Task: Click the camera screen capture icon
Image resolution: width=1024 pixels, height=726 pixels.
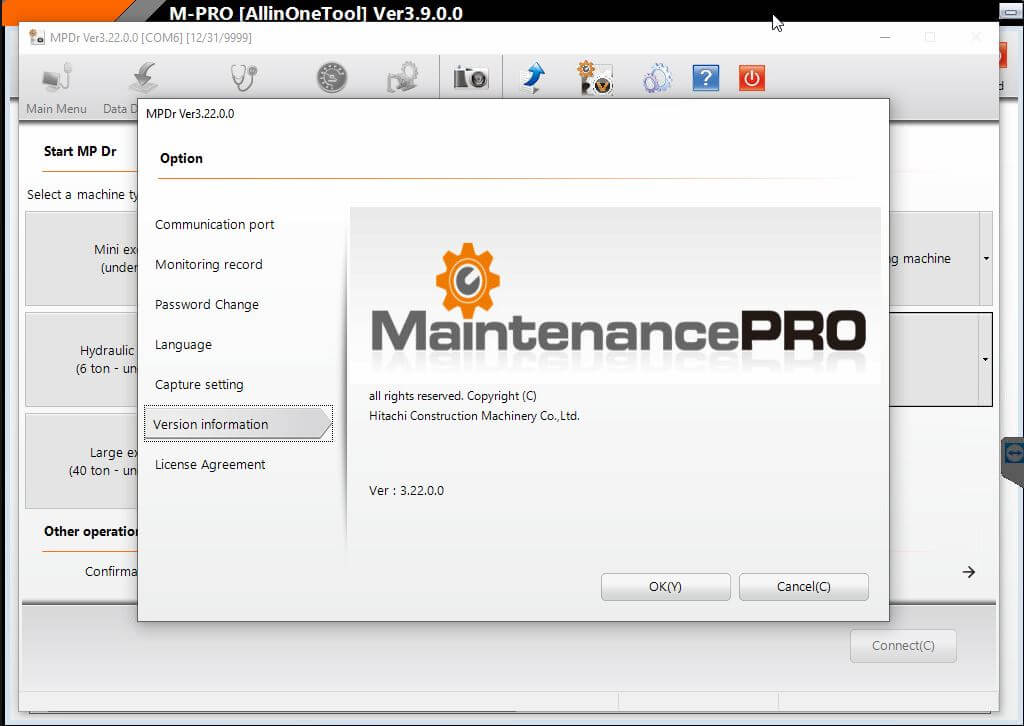Action: [x=471, y=77]
